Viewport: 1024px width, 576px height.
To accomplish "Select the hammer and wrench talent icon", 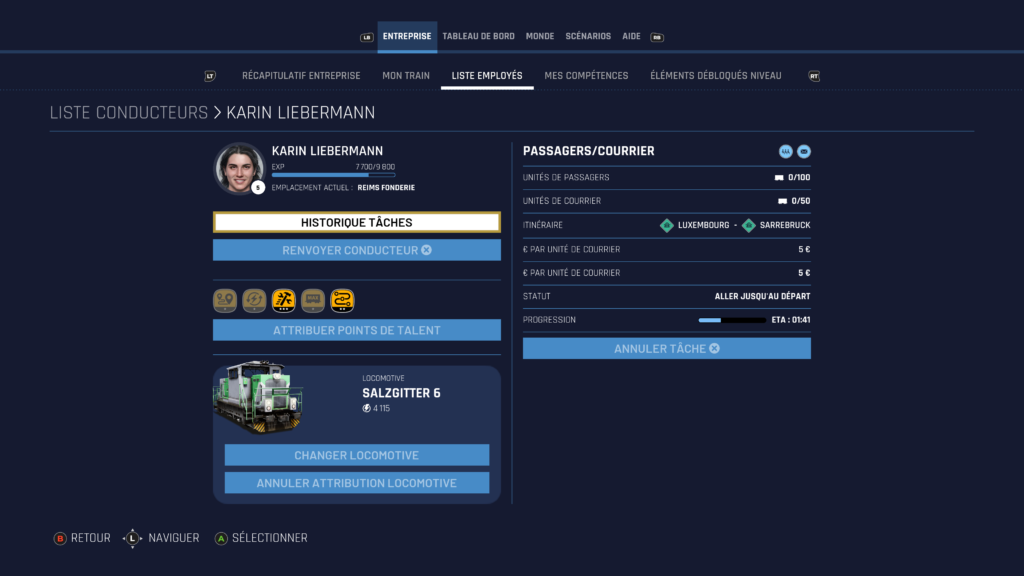I will click(x=284, y=300).
